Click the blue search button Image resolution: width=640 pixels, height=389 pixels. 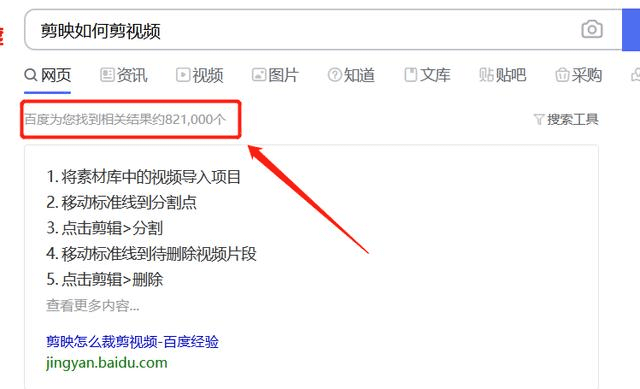pyautogui.click(x=631, y=30)
